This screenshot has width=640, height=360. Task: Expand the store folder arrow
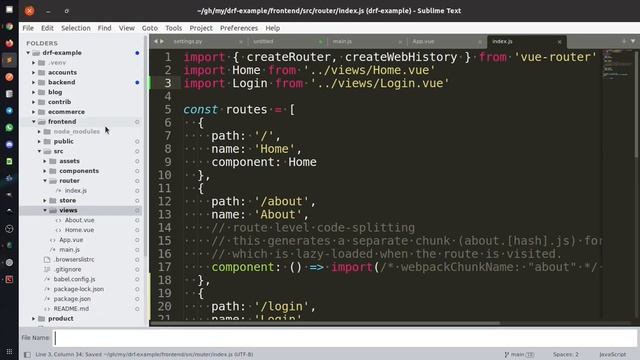click(45, 200)
